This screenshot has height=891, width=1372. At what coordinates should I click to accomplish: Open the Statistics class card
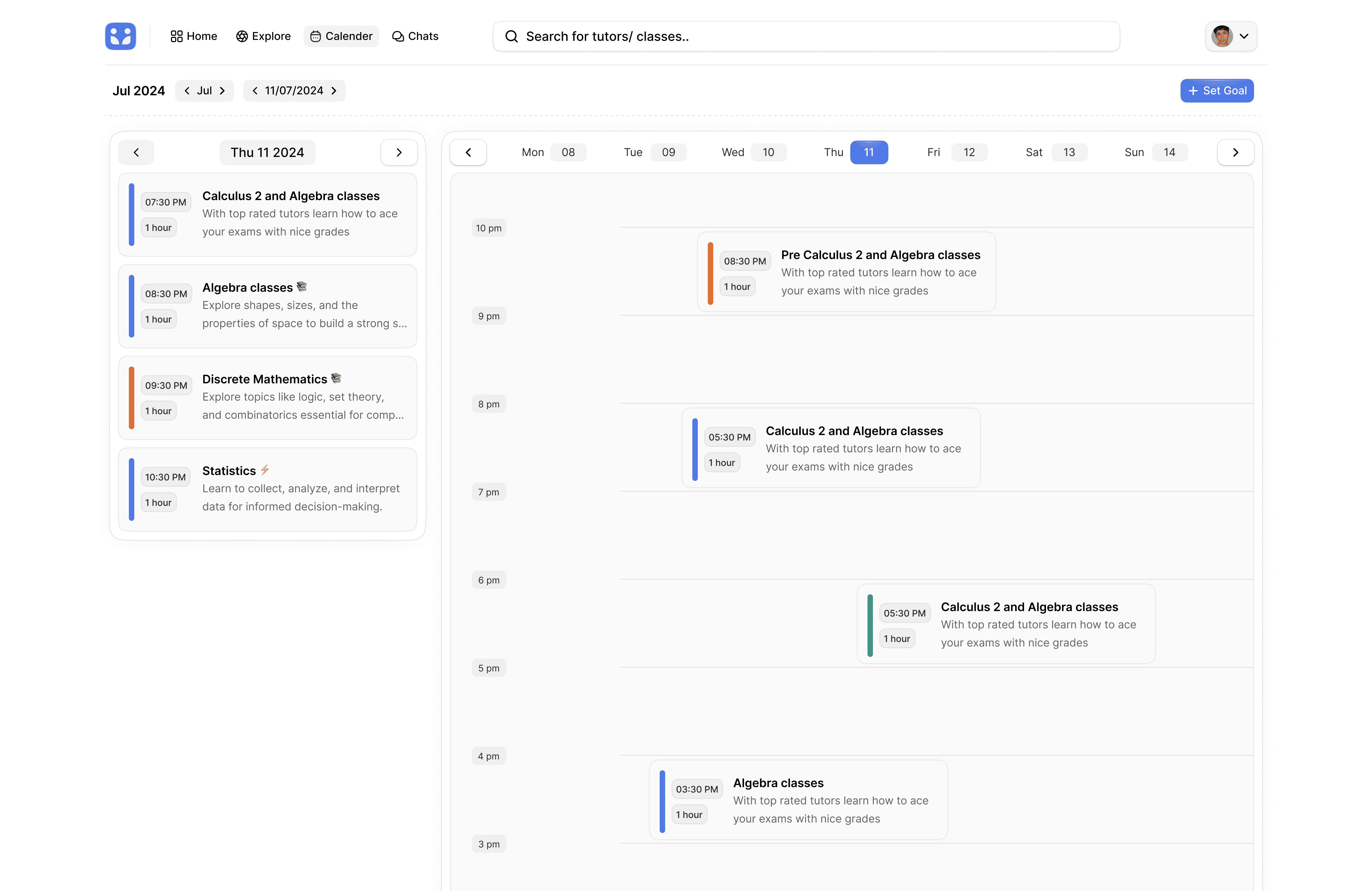point(267,489)
